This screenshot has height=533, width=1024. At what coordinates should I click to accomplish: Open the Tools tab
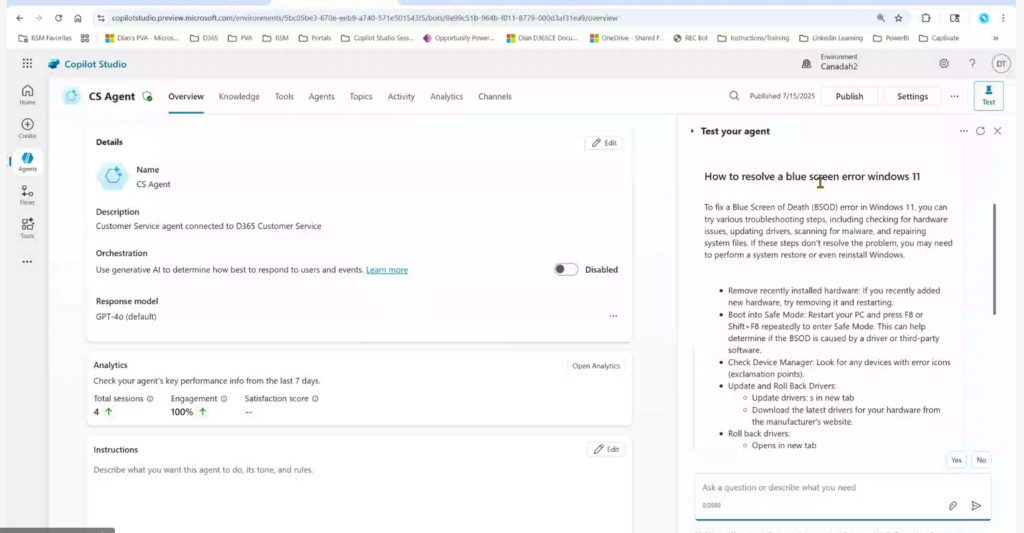pos(284,96)
